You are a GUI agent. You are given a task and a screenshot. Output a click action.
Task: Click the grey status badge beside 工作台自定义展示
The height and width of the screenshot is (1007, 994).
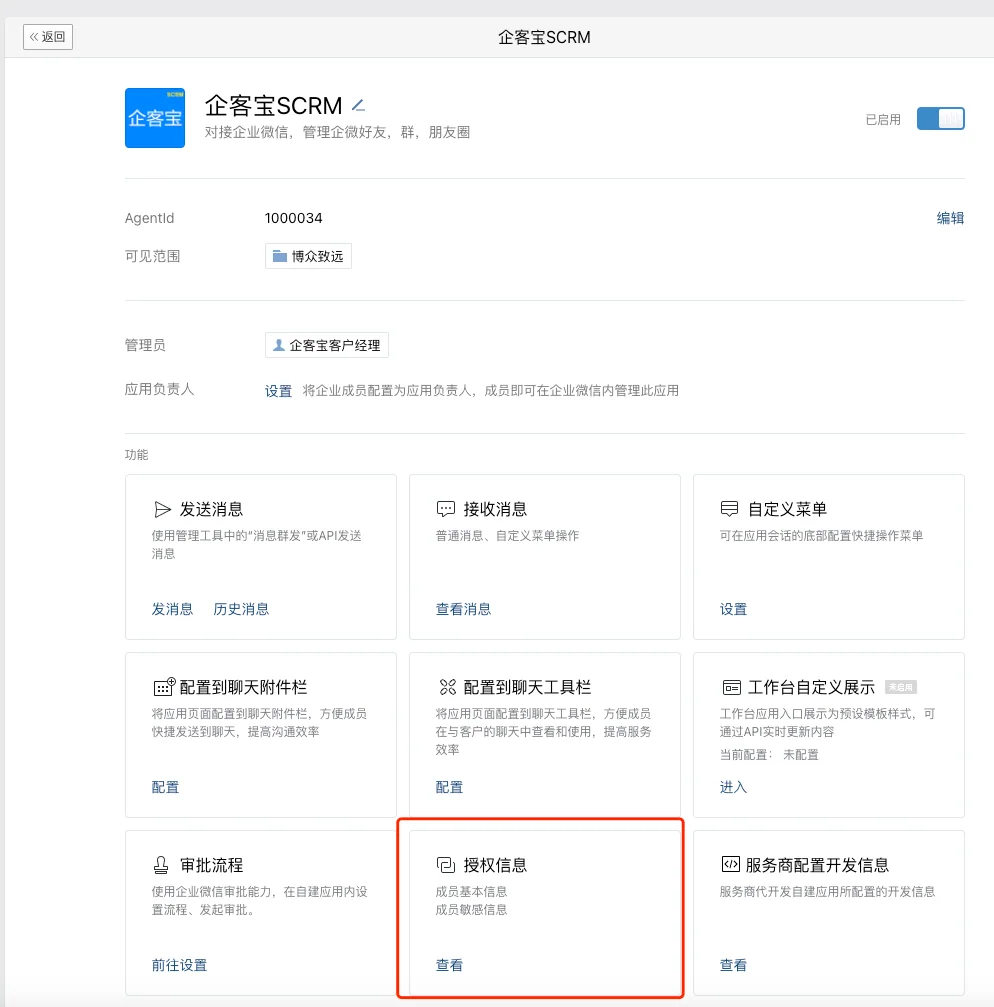point(900,687)
